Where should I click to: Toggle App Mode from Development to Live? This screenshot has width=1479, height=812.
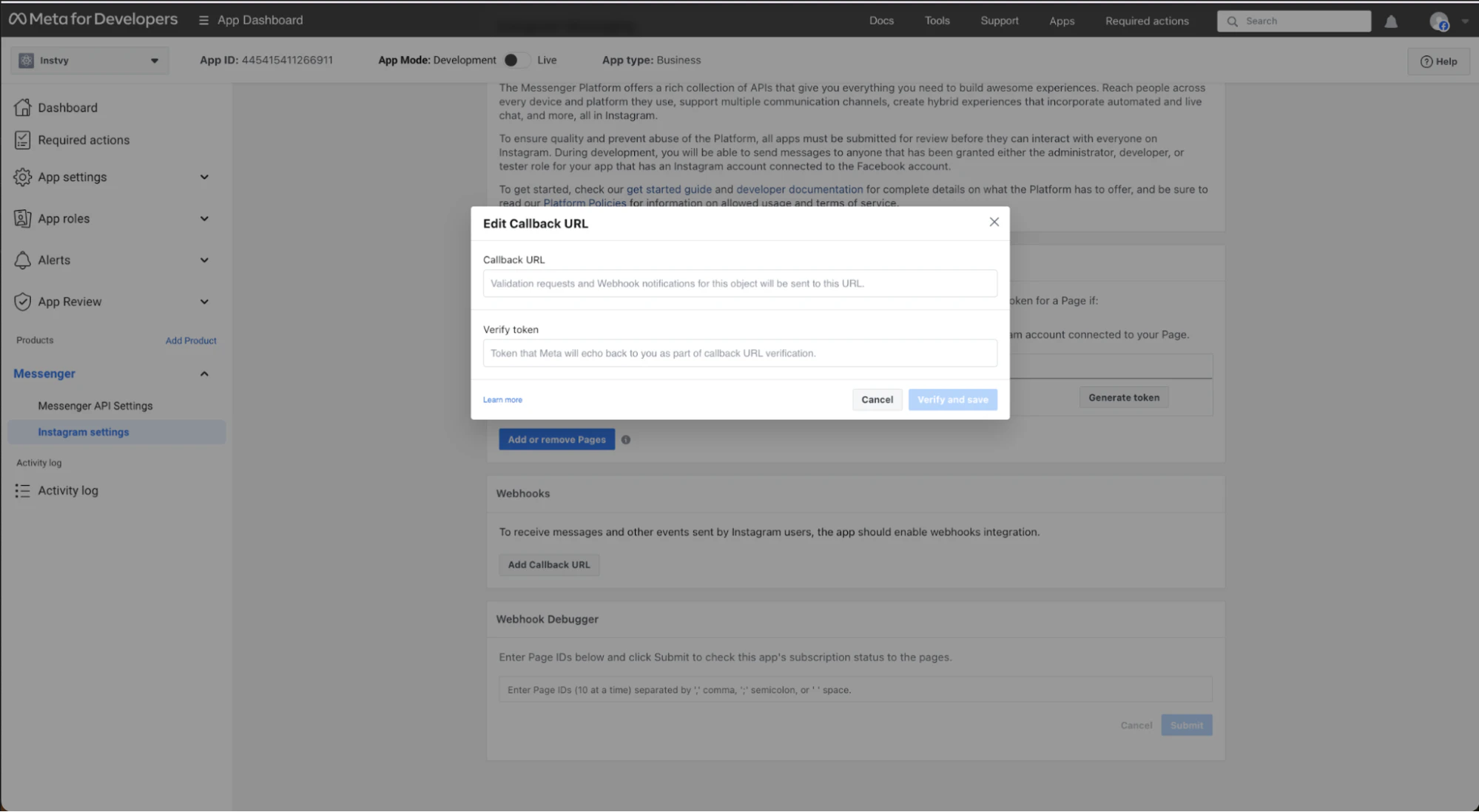[x=516, y=60]
